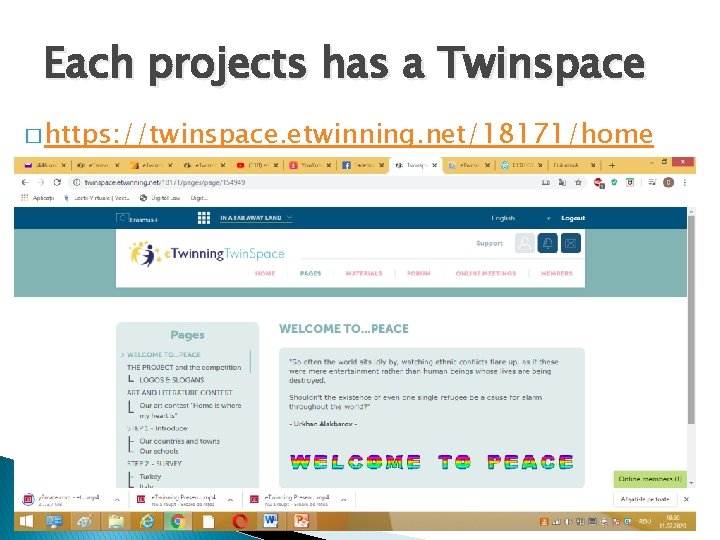Image resolution: width=720 pixels, height=540 pixels.
Task: Select the active TwinSpace browser tab
Action: (415, 165)
